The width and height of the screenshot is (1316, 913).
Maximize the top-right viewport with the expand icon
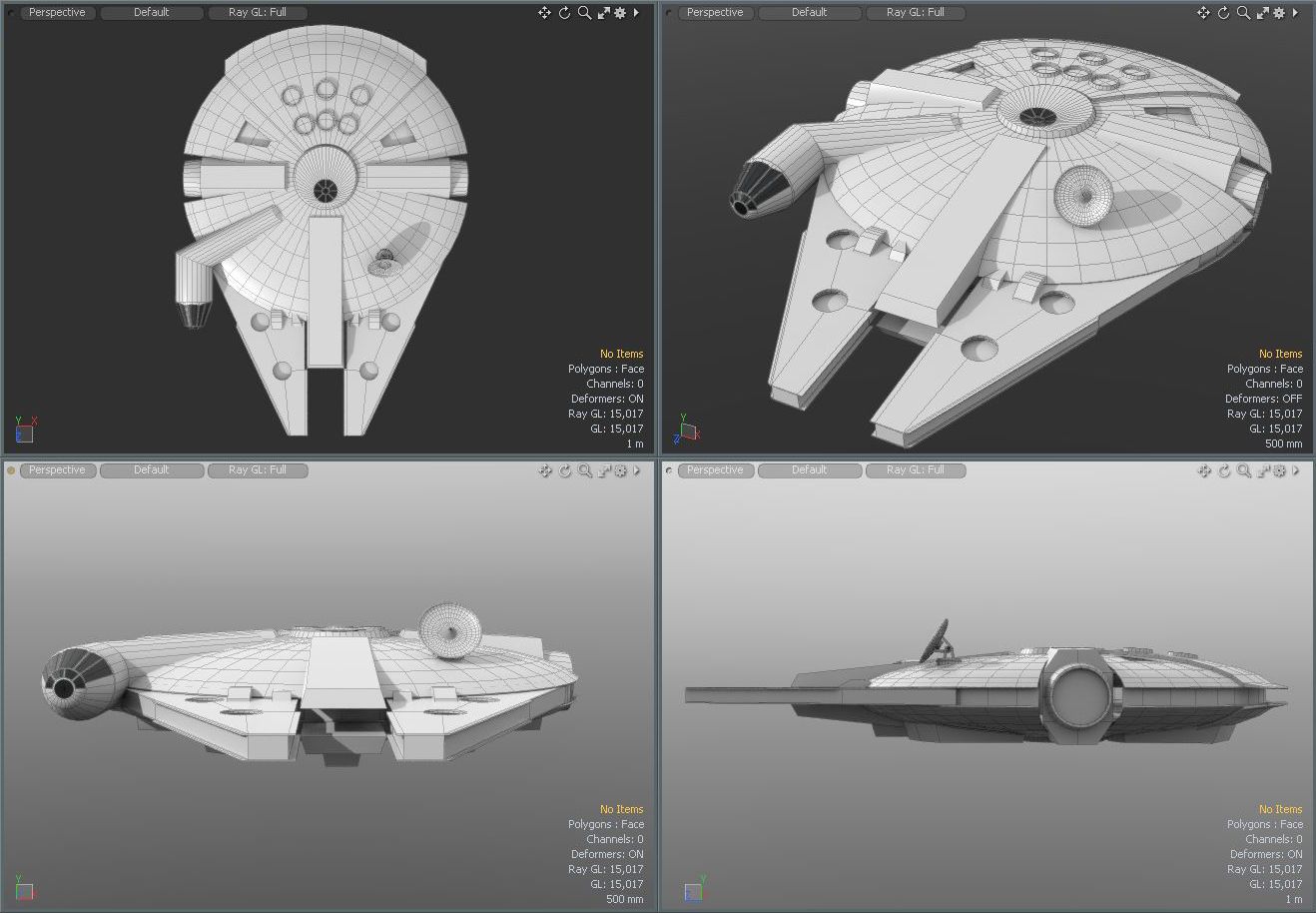coord(1262,13)
